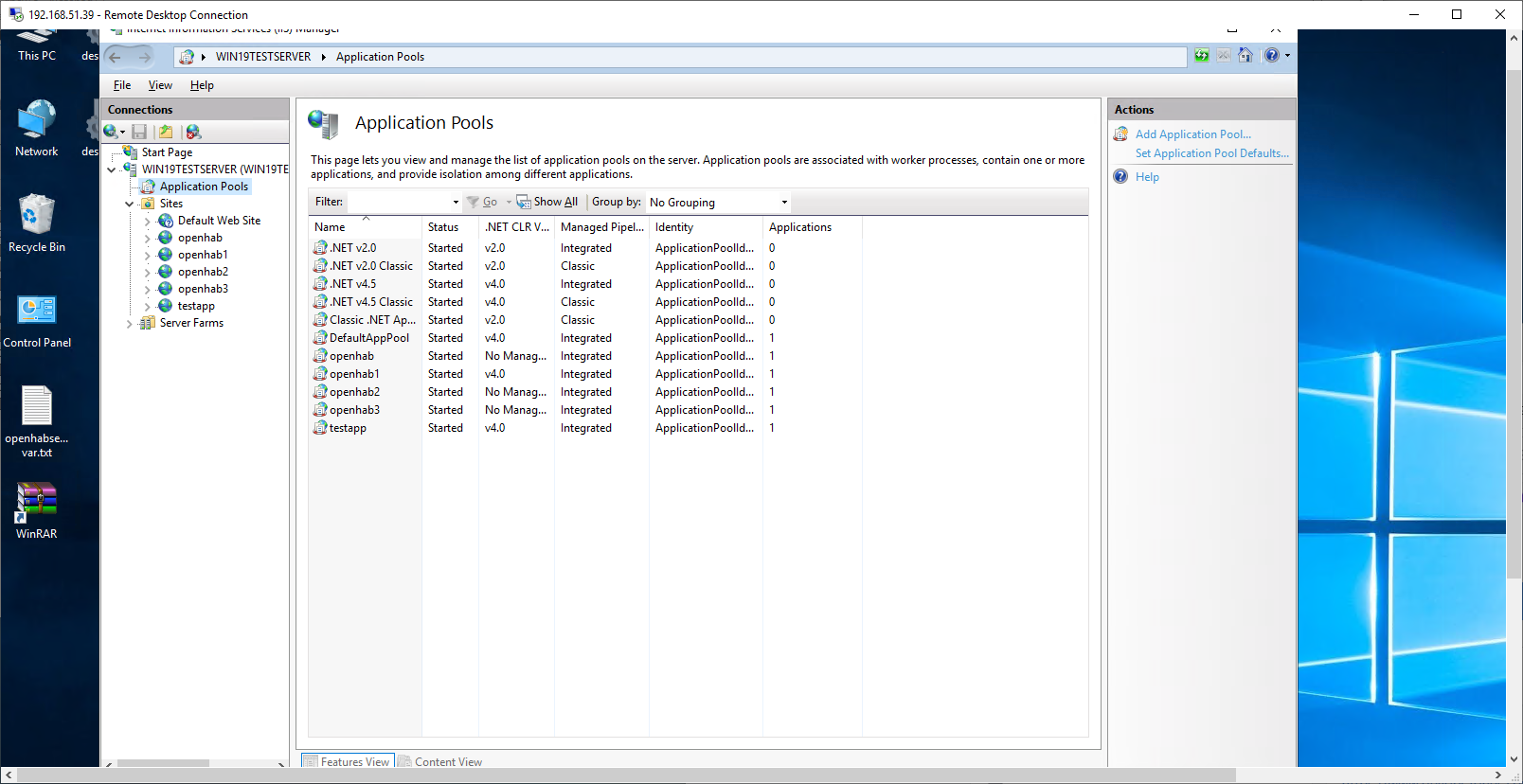Click the Home icon in address bar
Viewport: 1523px width, 784px height.
(x=1245, y=56)
